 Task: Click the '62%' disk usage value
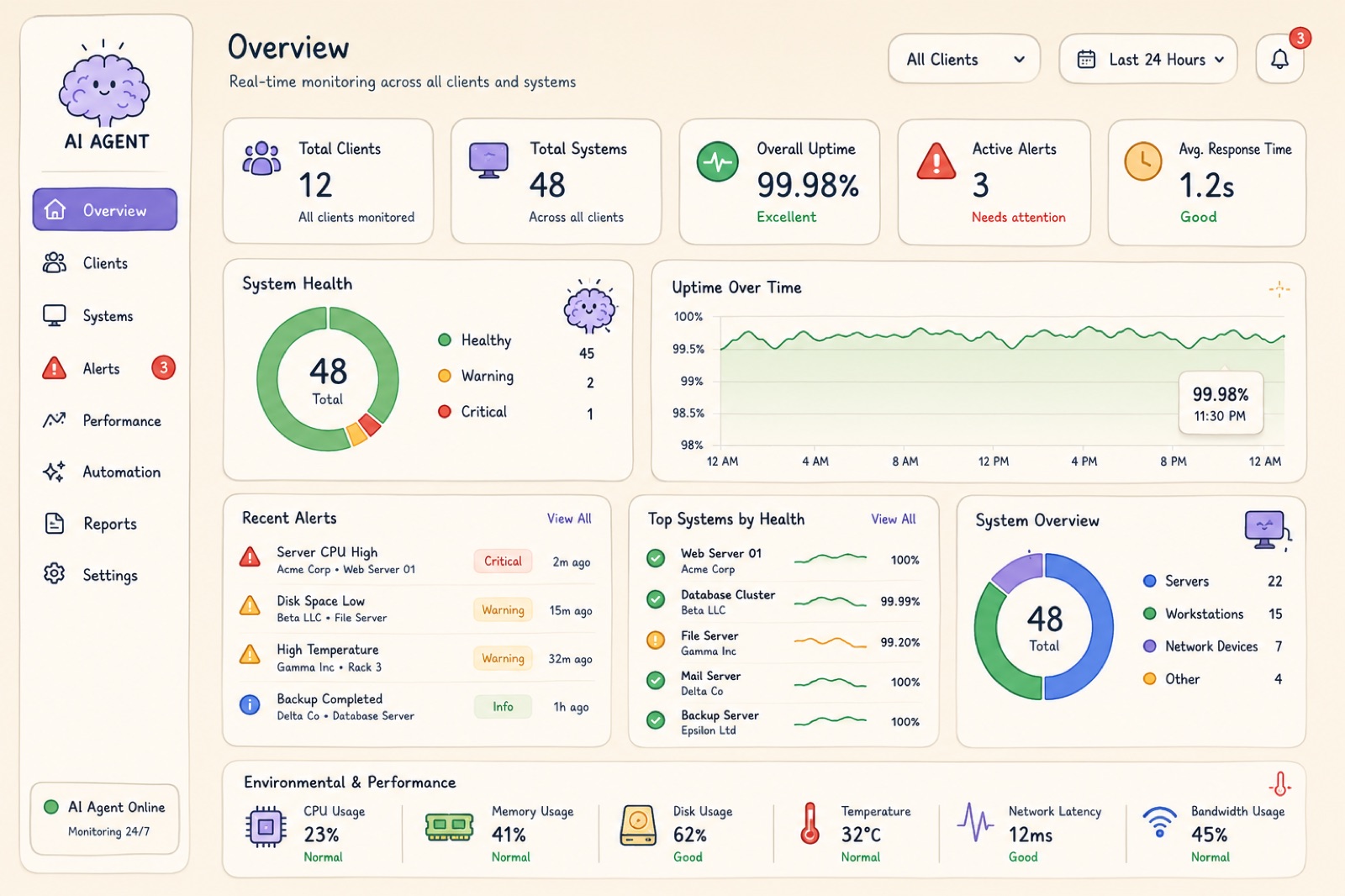(689, 835)
